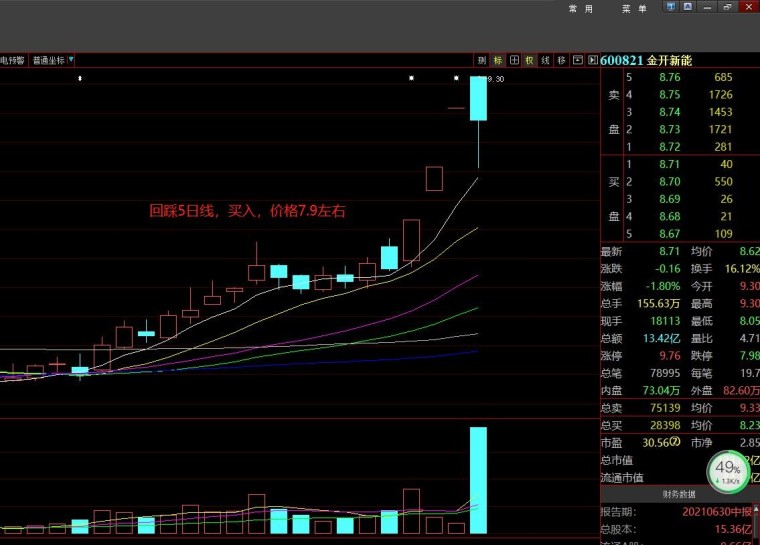Viewport: 760px width, 545px height.
Task: Click the first blue icon in title bar
Action: [671, 8]
